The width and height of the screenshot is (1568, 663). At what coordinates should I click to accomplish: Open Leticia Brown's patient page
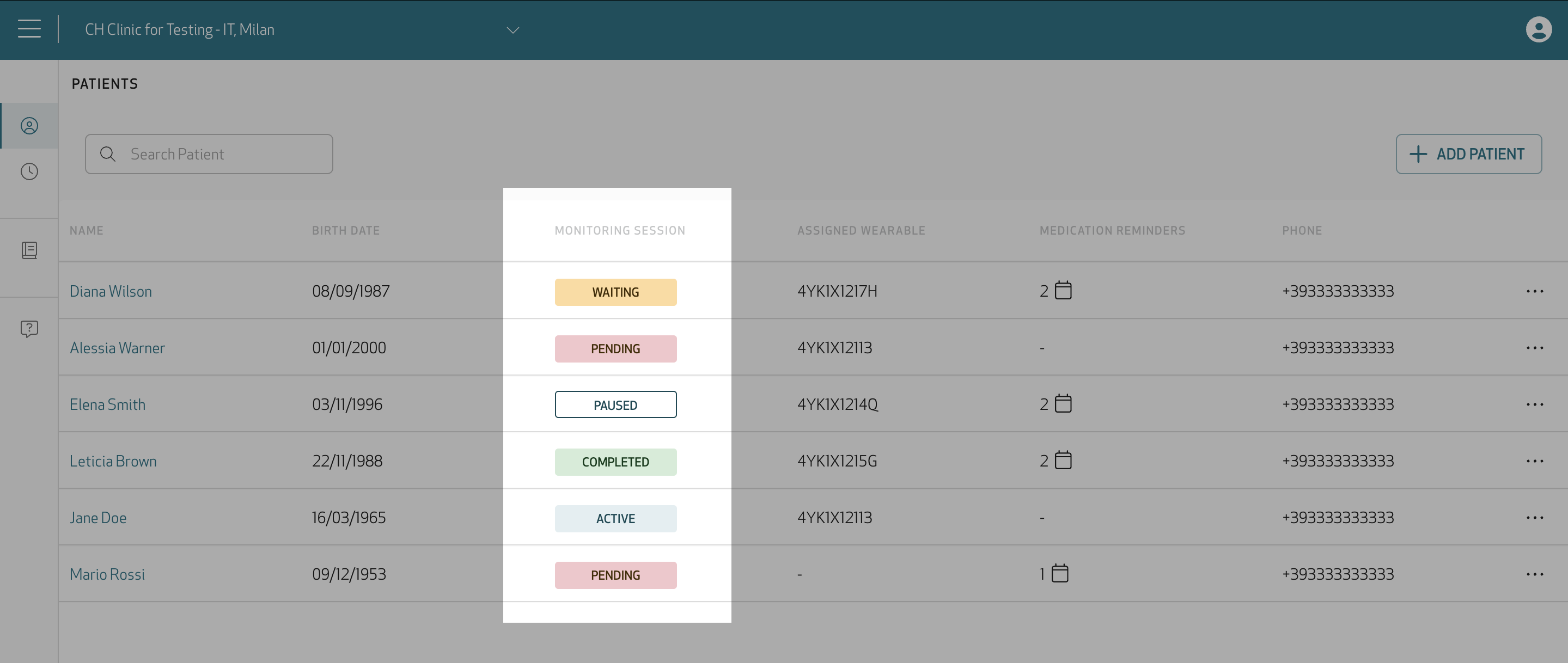[113, 461]
